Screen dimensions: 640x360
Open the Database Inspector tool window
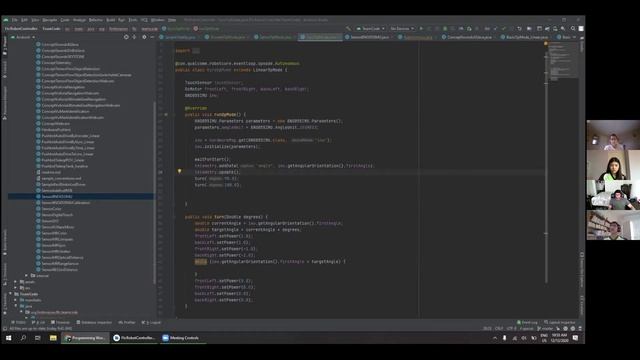[94, 322]
